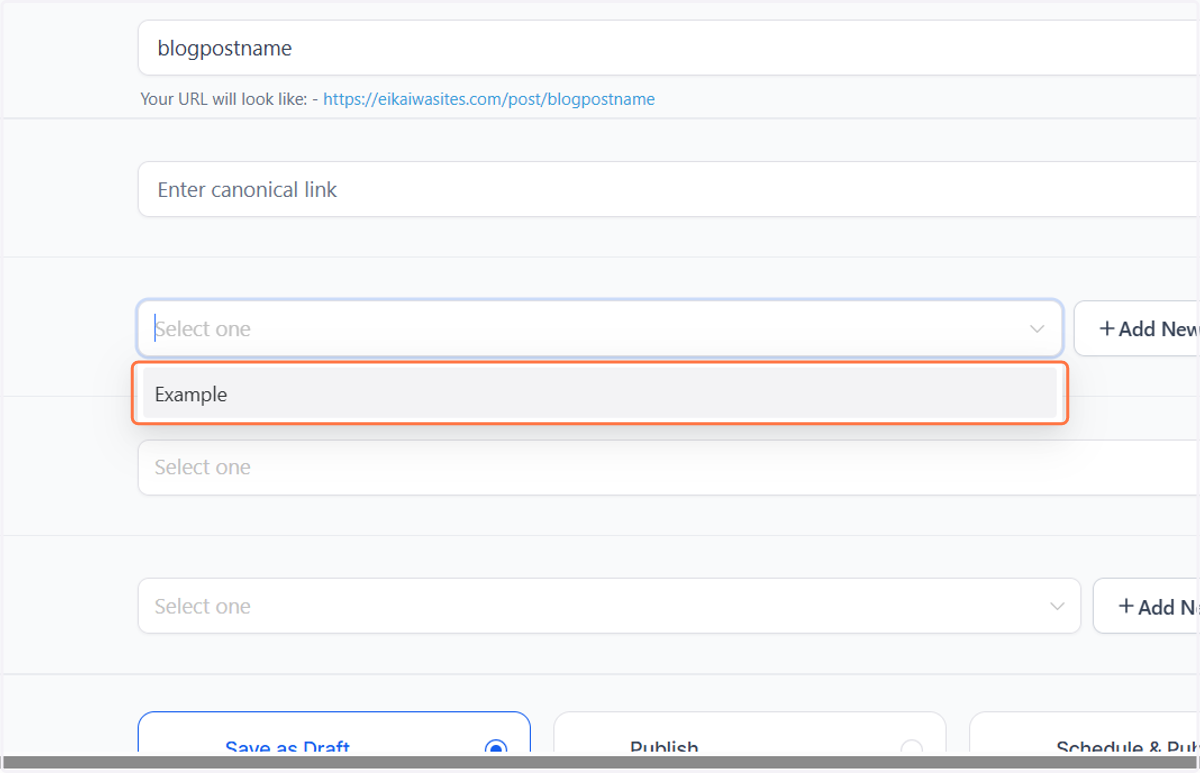Screen dimensions: 1200x773
Task: Expand the bottom Select one dropdown chevron
Action: 1057,606
